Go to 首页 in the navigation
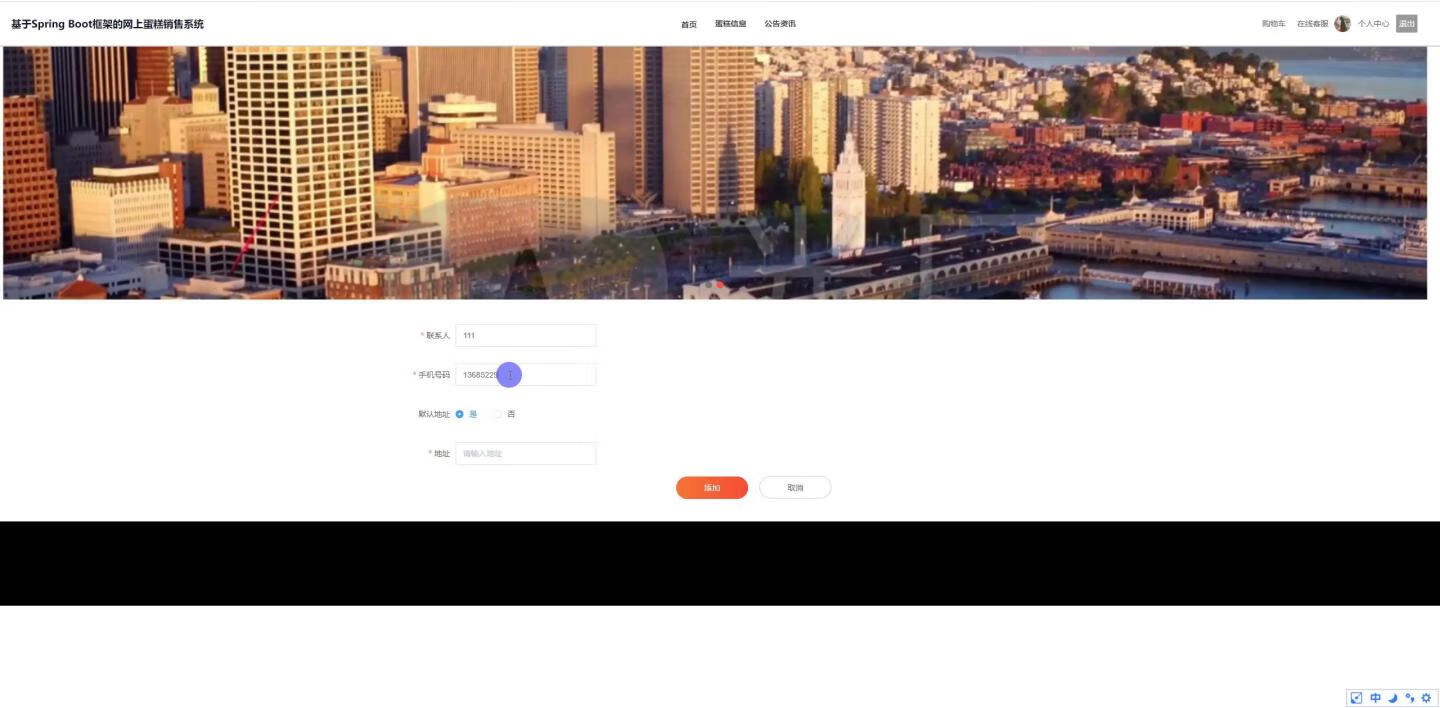Viewport: 1440px width, 708px height. (689, 24)
